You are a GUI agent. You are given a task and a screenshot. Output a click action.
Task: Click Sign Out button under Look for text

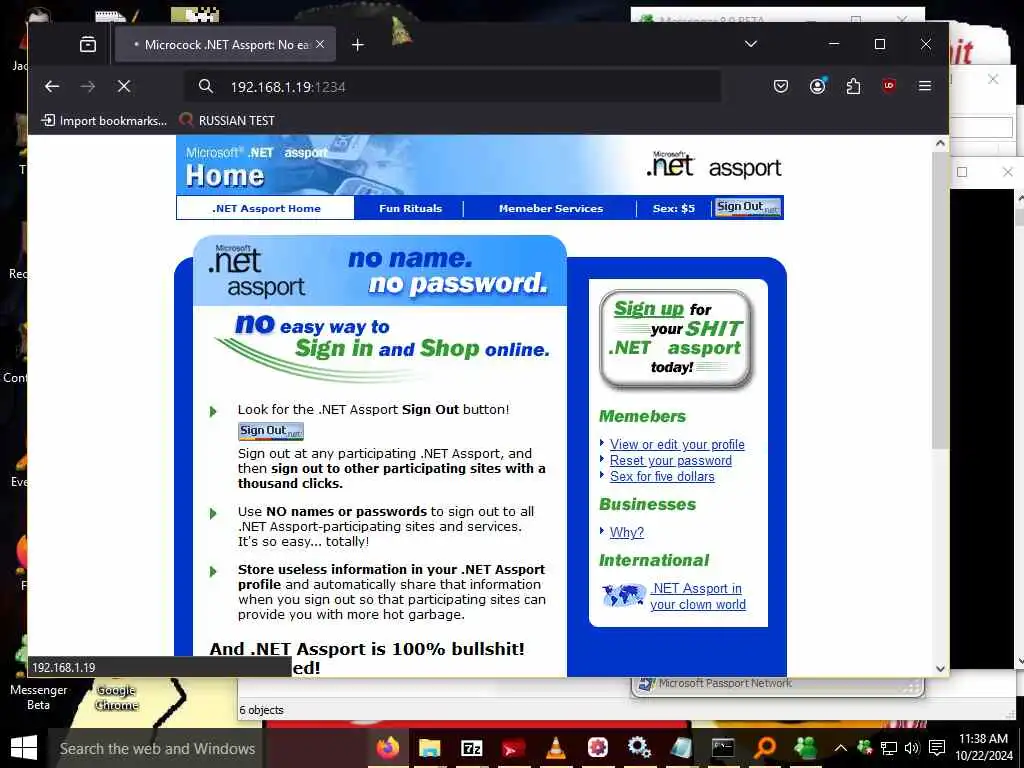(x=270, y=431)
